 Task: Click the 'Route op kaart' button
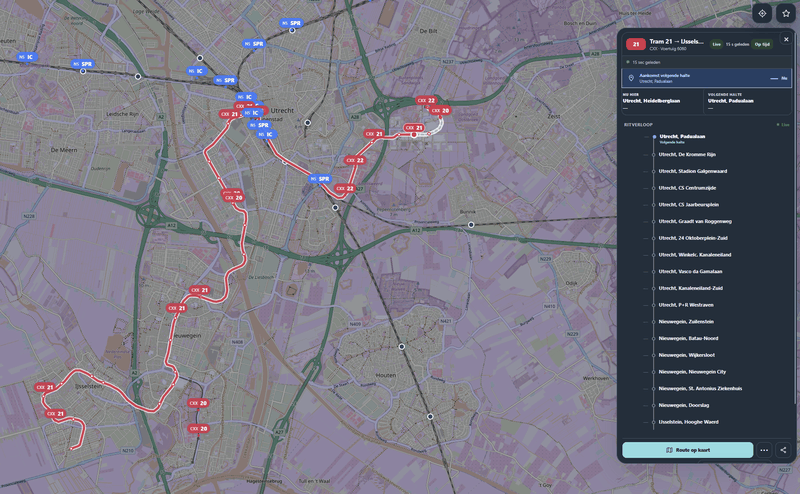[688, 450]
